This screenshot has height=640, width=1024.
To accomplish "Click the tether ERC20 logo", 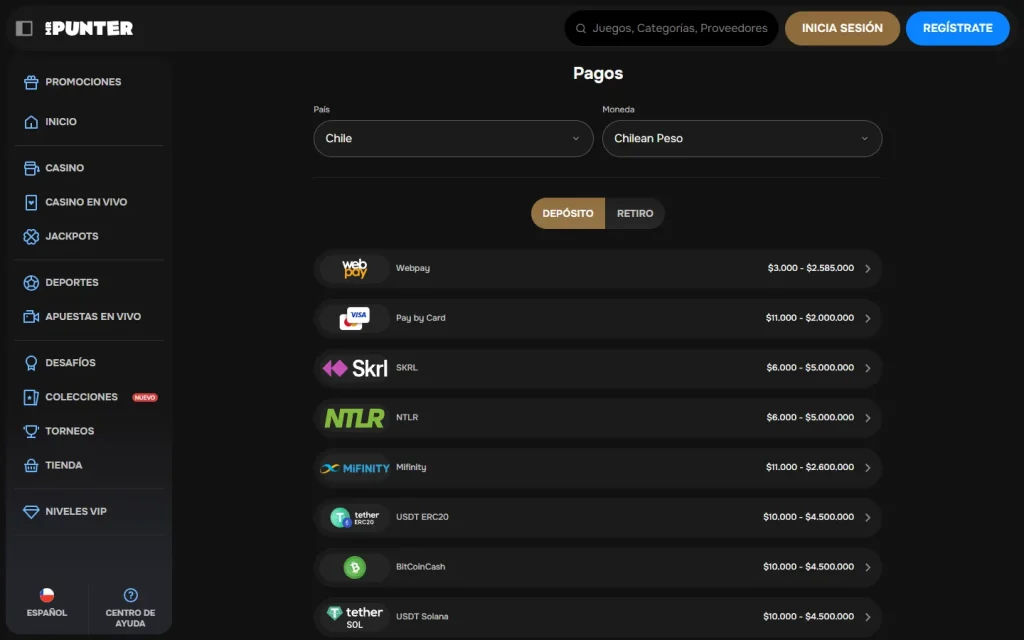I will (x=355, y=518).
